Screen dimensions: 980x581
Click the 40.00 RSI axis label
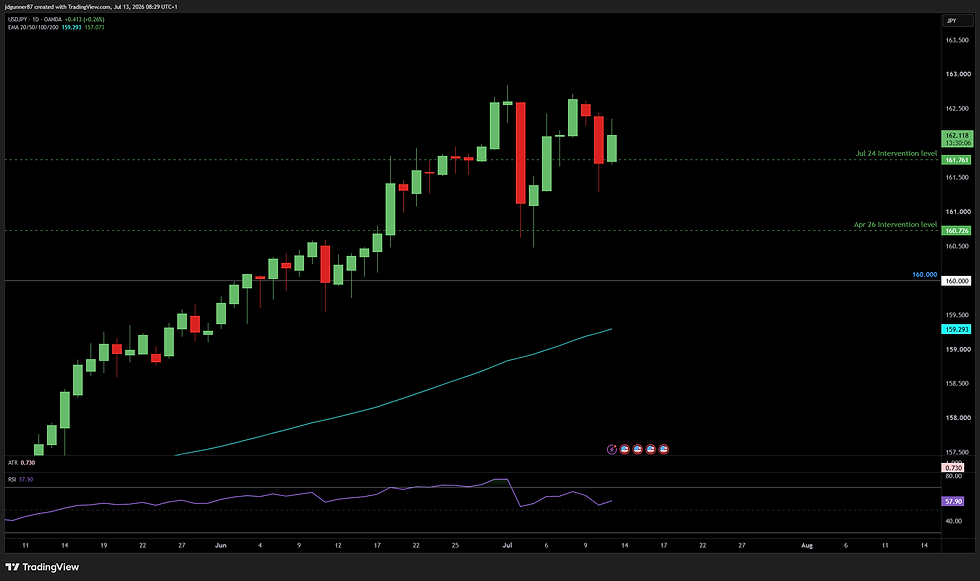pyautogui.click(x=954, y=521)
